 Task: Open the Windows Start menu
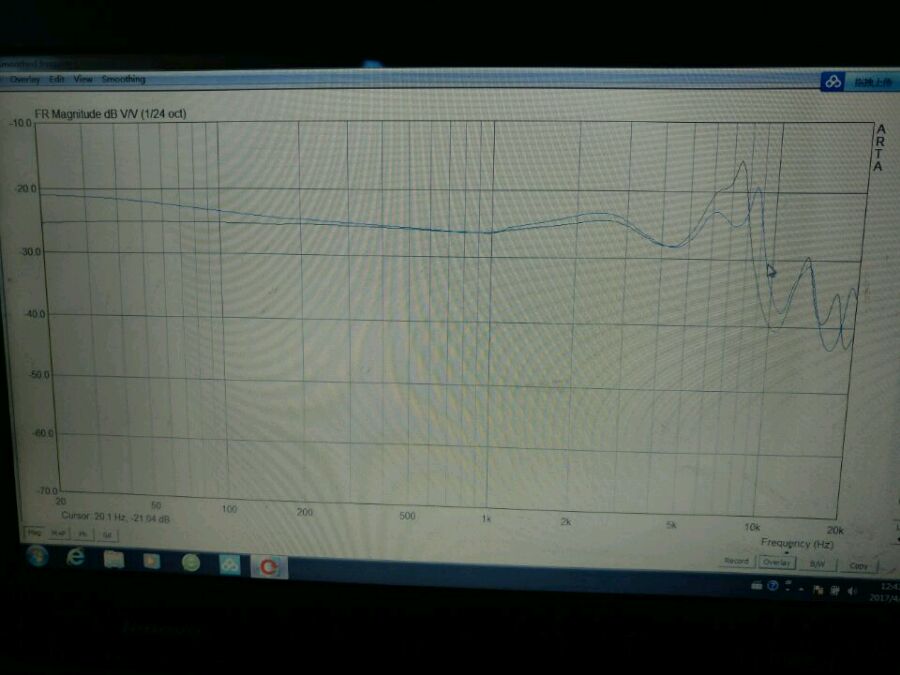coord(37,556)
